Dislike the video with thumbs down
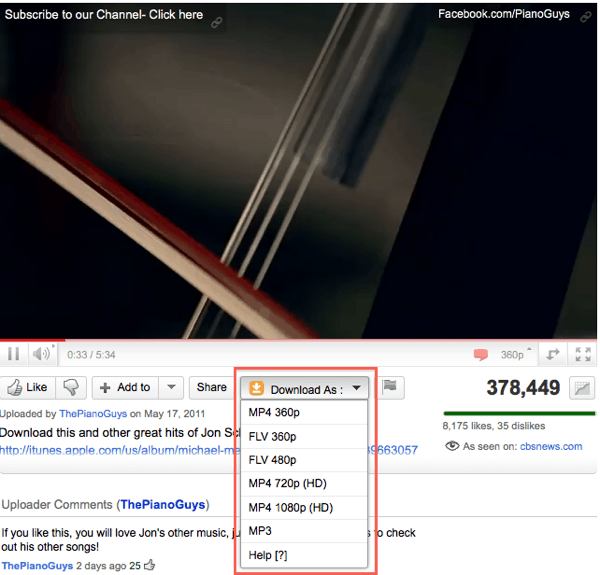 (71, 388)
